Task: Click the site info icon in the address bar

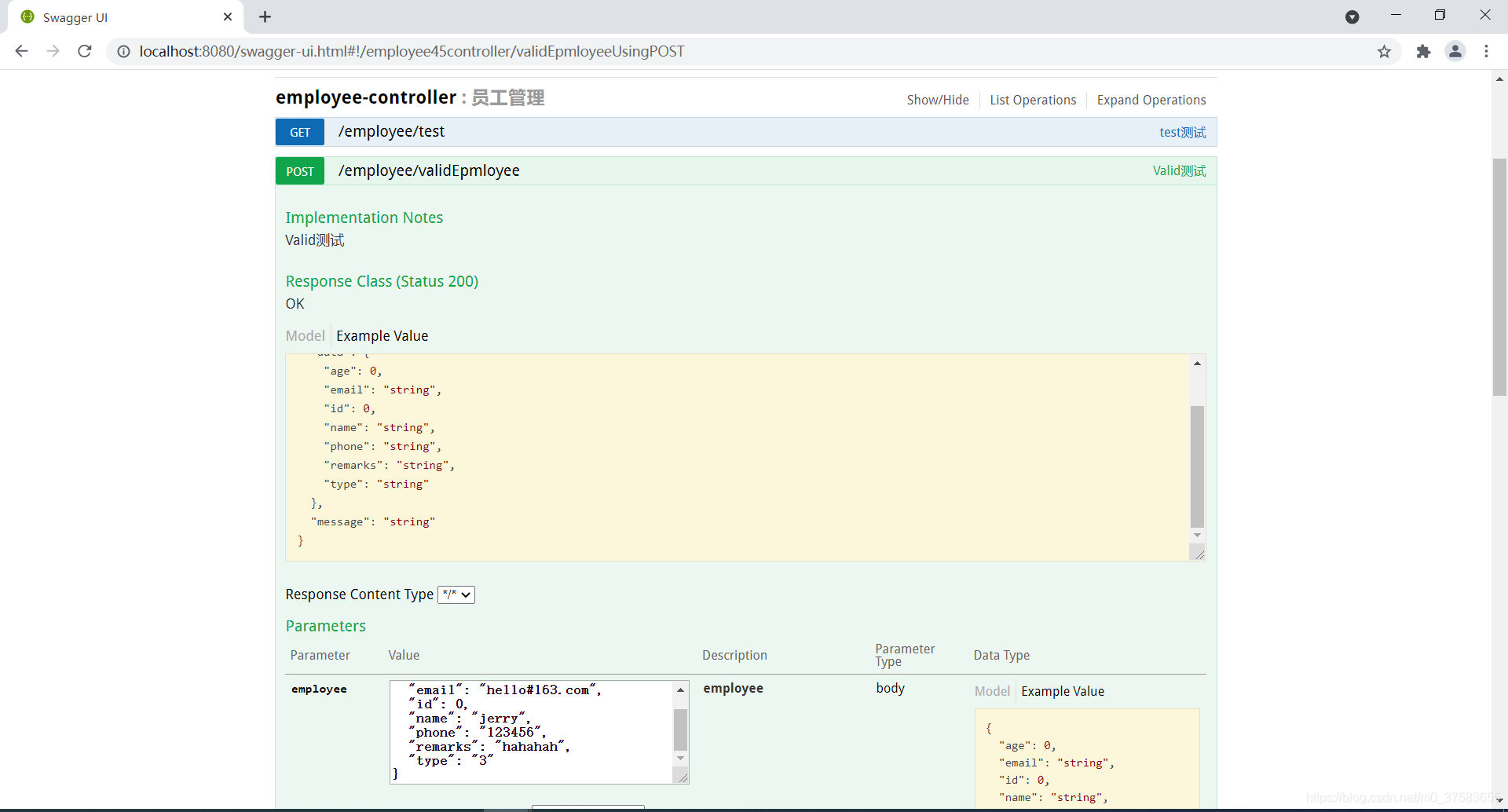Action: (123, 51)
